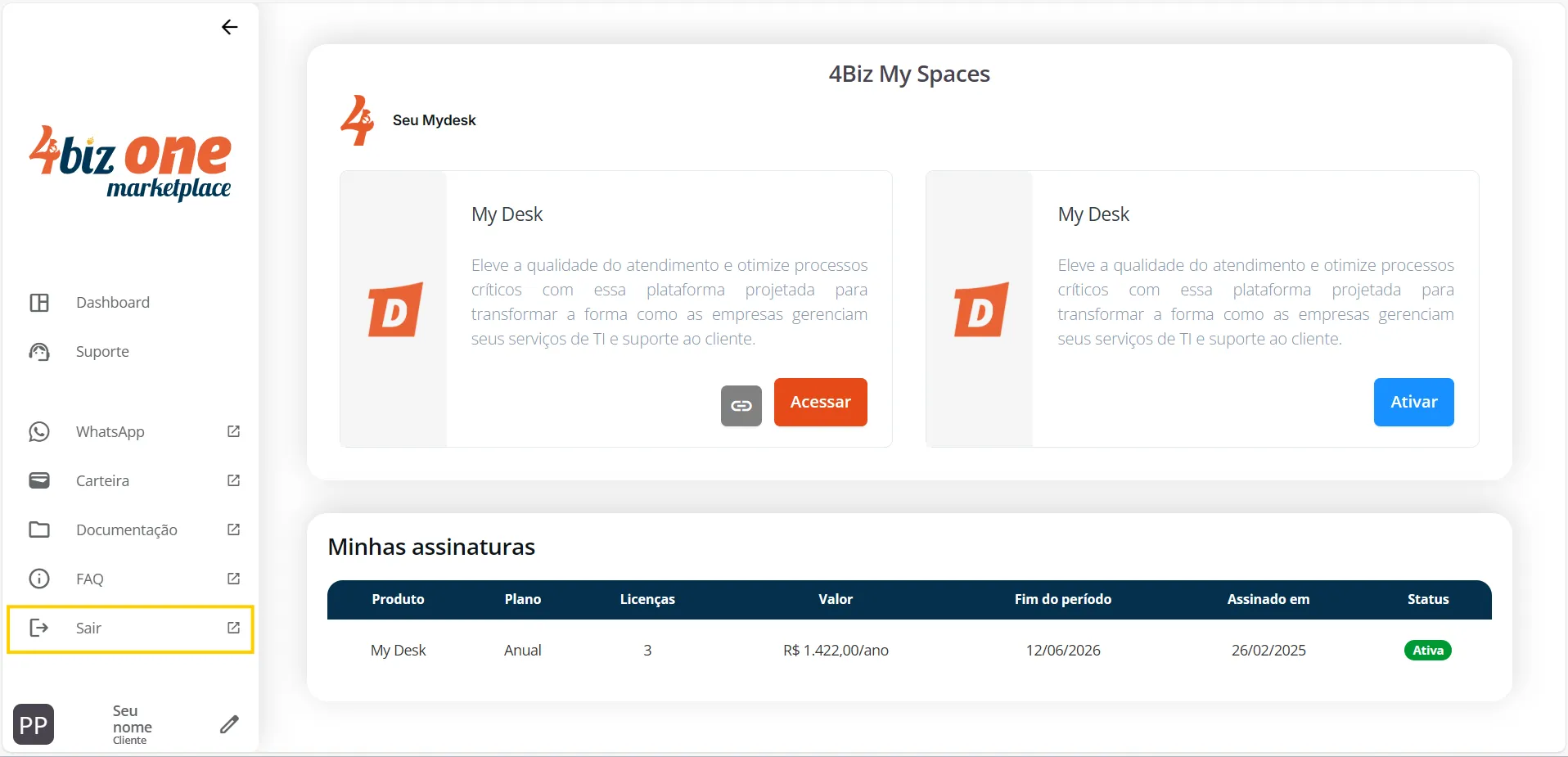The image size is (1568, 757).
Task: Click the R$ 1.422,00/ano value
Action: (x=836, y=651)
